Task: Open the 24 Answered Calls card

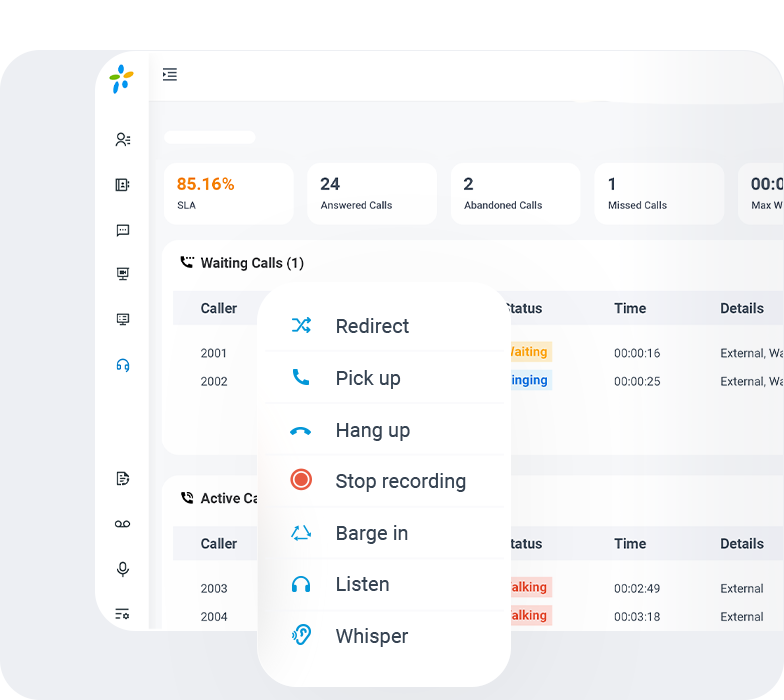Action: pos(372,194)
